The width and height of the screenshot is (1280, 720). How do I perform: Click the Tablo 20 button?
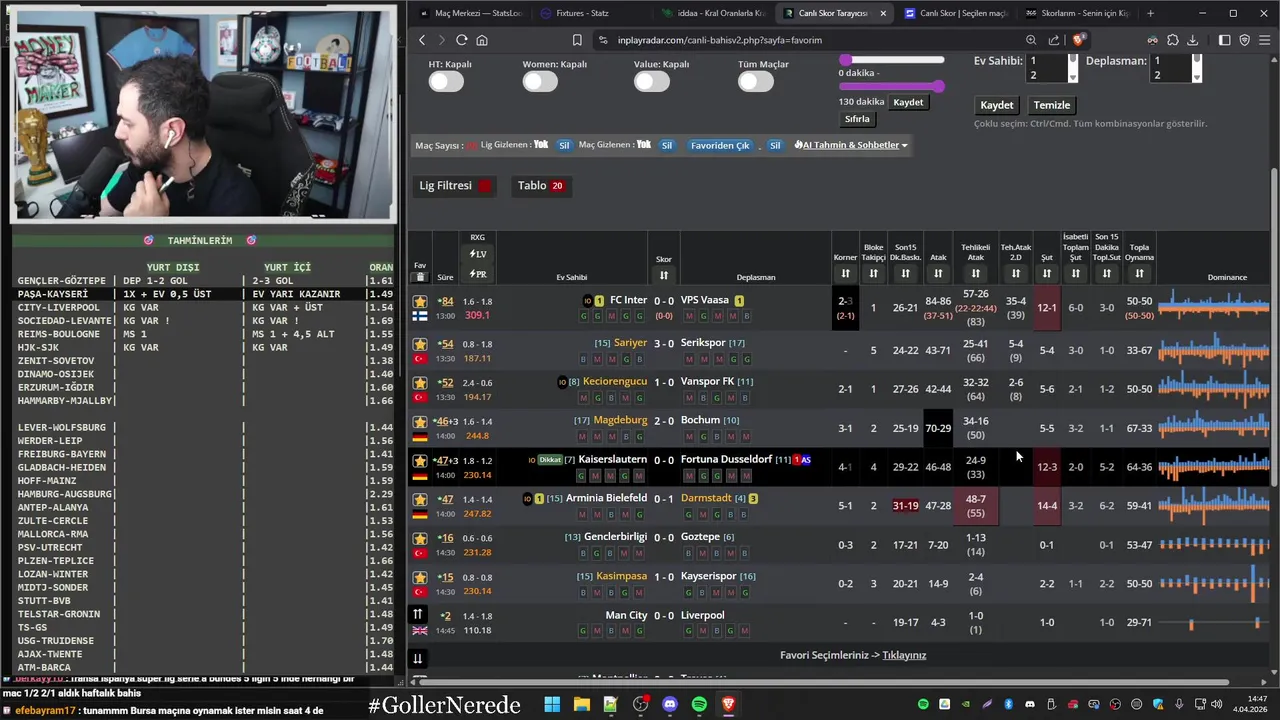coord(540,186)
